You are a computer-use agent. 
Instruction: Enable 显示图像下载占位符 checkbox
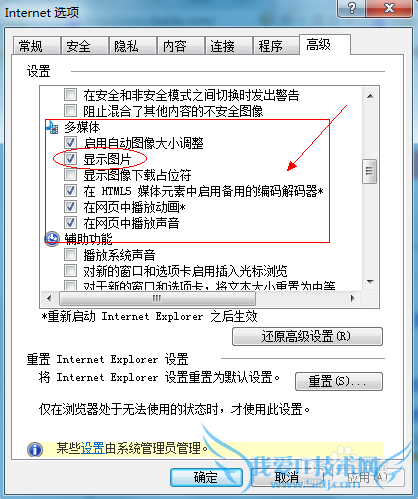point(70,174)
